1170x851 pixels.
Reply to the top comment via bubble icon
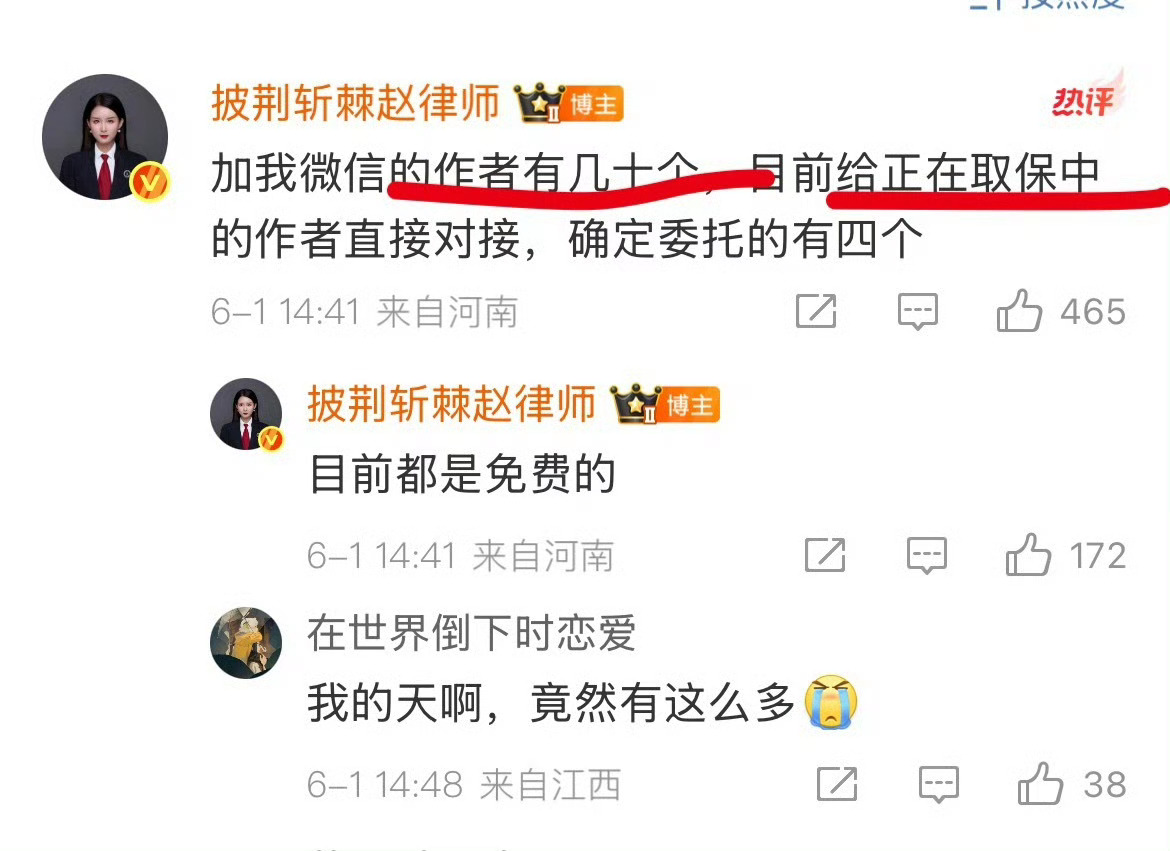[x=917, y=311]
